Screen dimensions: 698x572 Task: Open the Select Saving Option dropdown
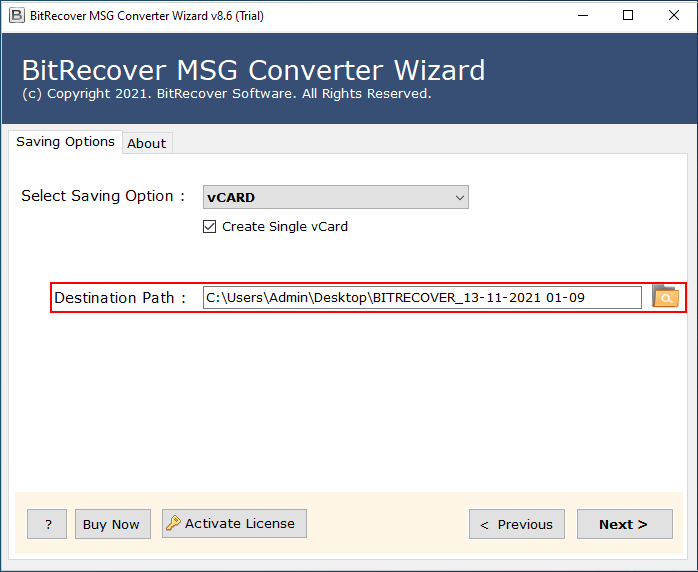click(336, 197)
